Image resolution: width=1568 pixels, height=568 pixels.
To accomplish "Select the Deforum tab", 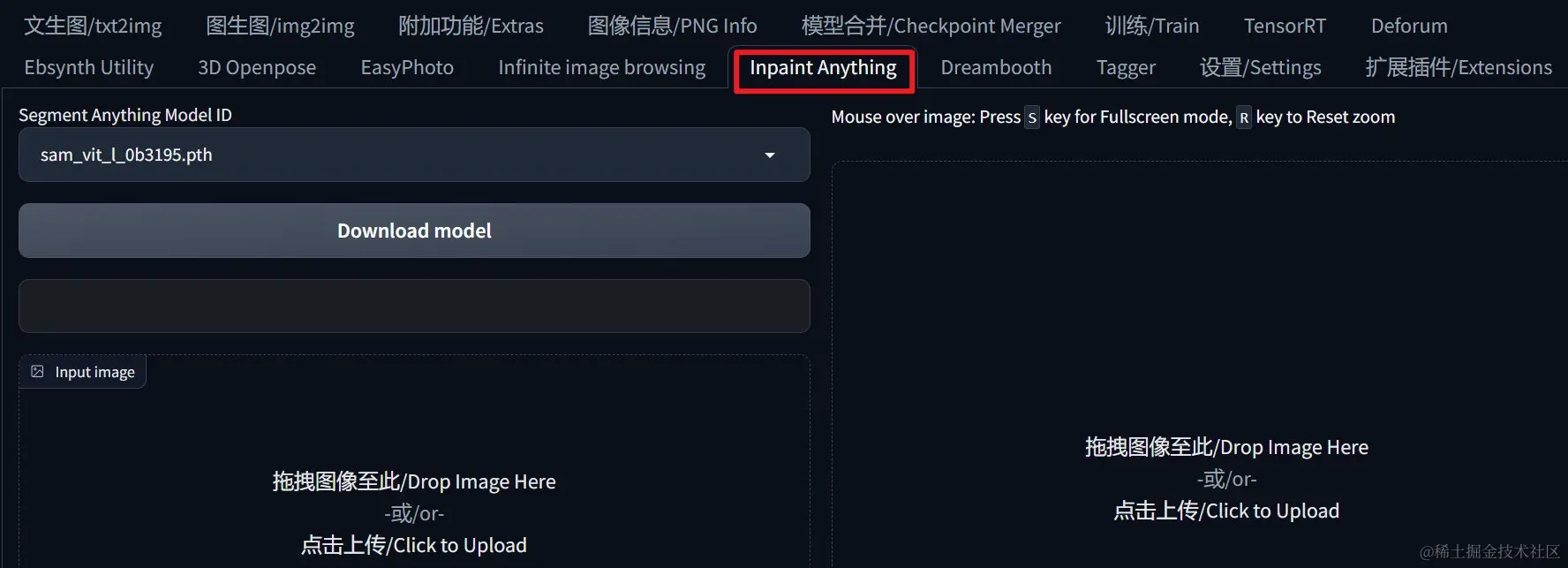I will (1409, 26).
